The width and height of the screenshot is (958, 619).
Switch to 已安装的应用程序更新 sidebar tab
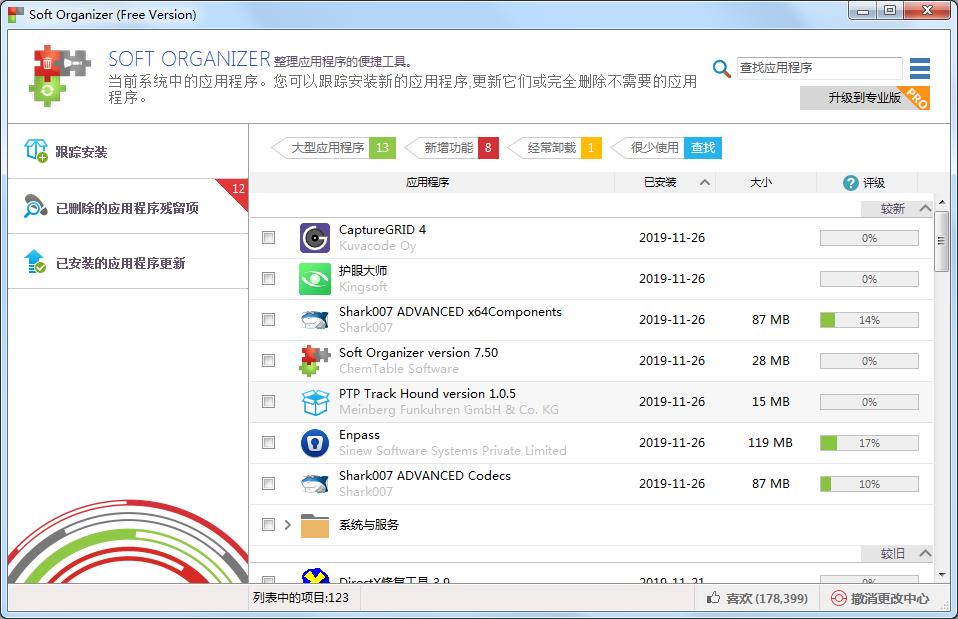[120, 263]
